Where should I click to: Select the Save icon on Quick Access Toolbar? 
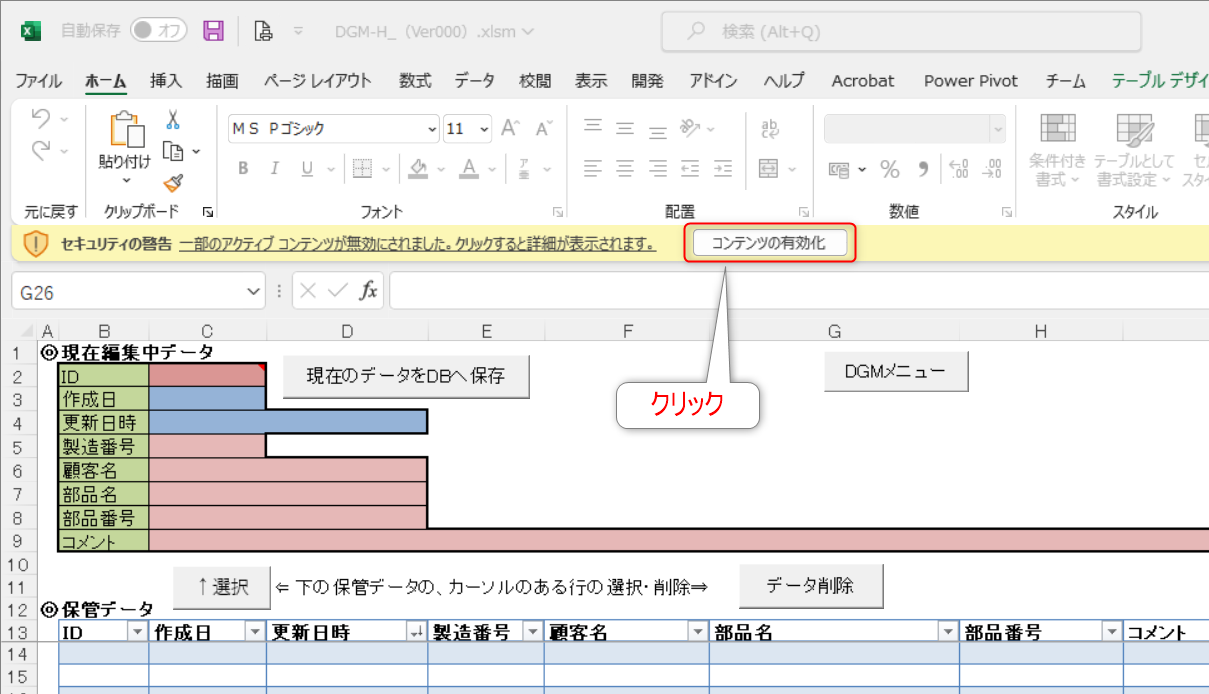tap(213, 31)
